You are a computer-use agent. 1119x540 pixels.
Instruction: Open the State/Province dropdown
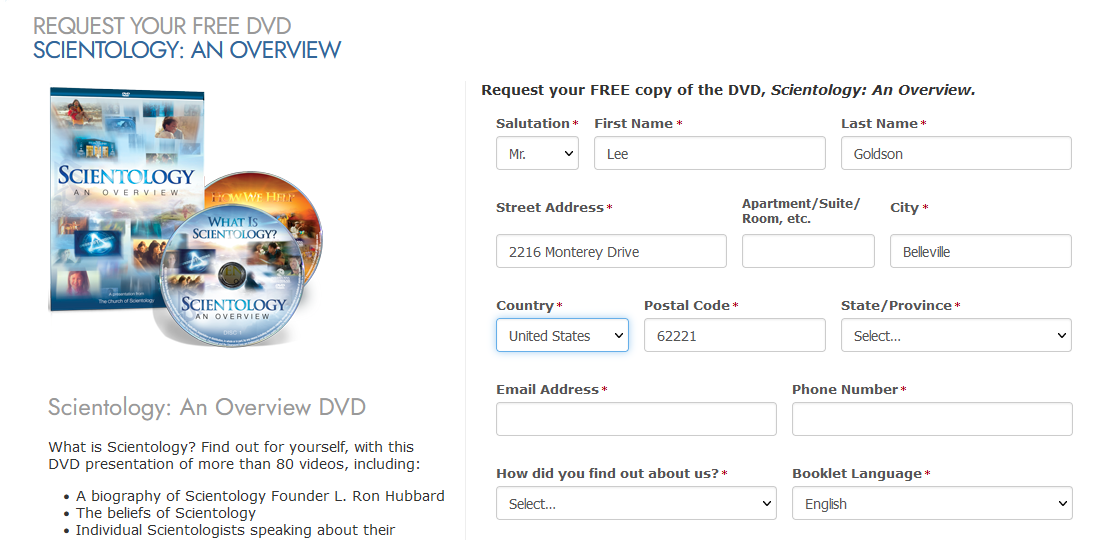pos(955,336)
